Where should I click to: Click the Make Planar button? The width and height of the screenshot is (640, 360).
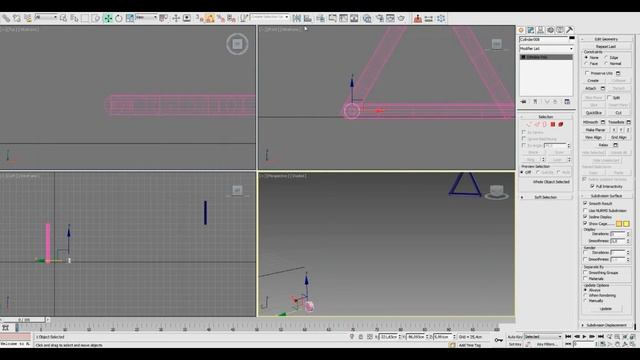pyautogui.click(x=596, y=130)
